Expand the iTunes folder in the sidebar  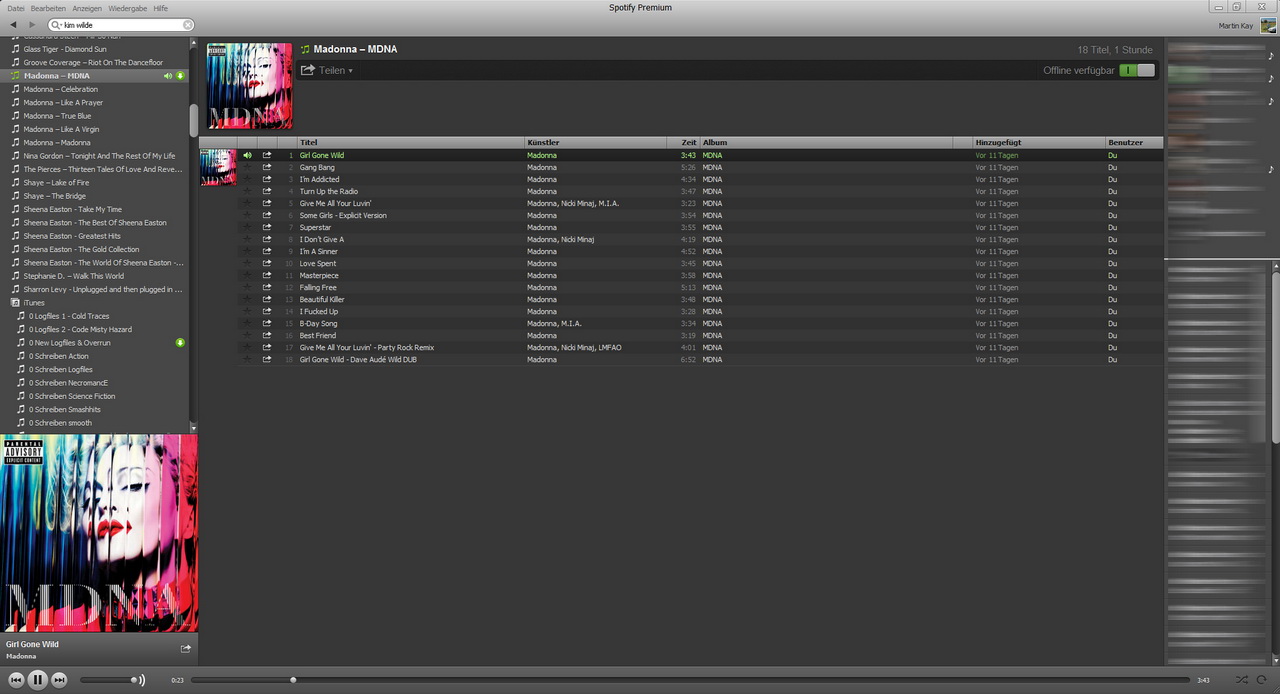pos(15,303)
